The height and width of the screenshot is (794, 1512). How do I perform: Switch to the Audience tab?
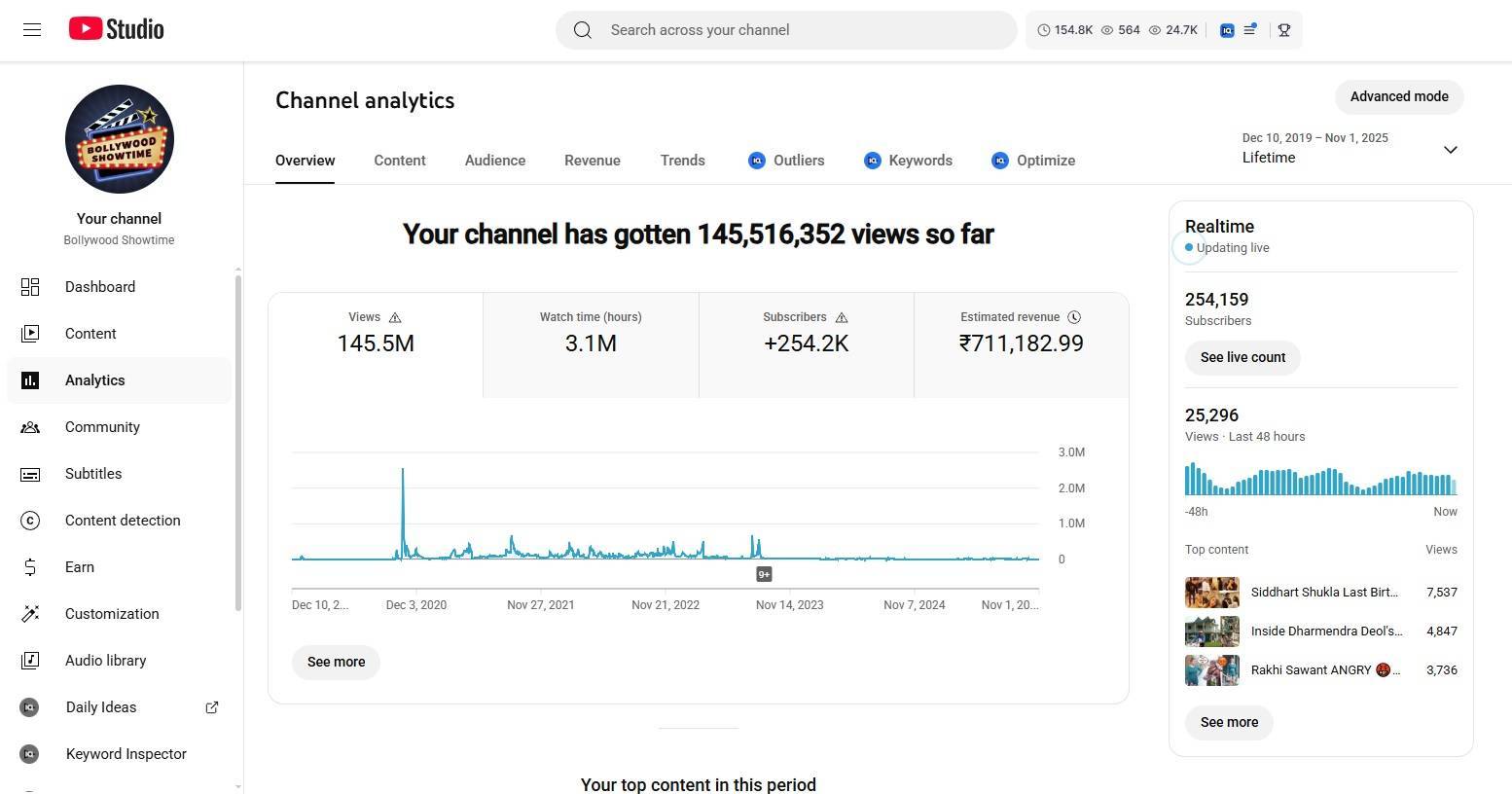(494, 161)
